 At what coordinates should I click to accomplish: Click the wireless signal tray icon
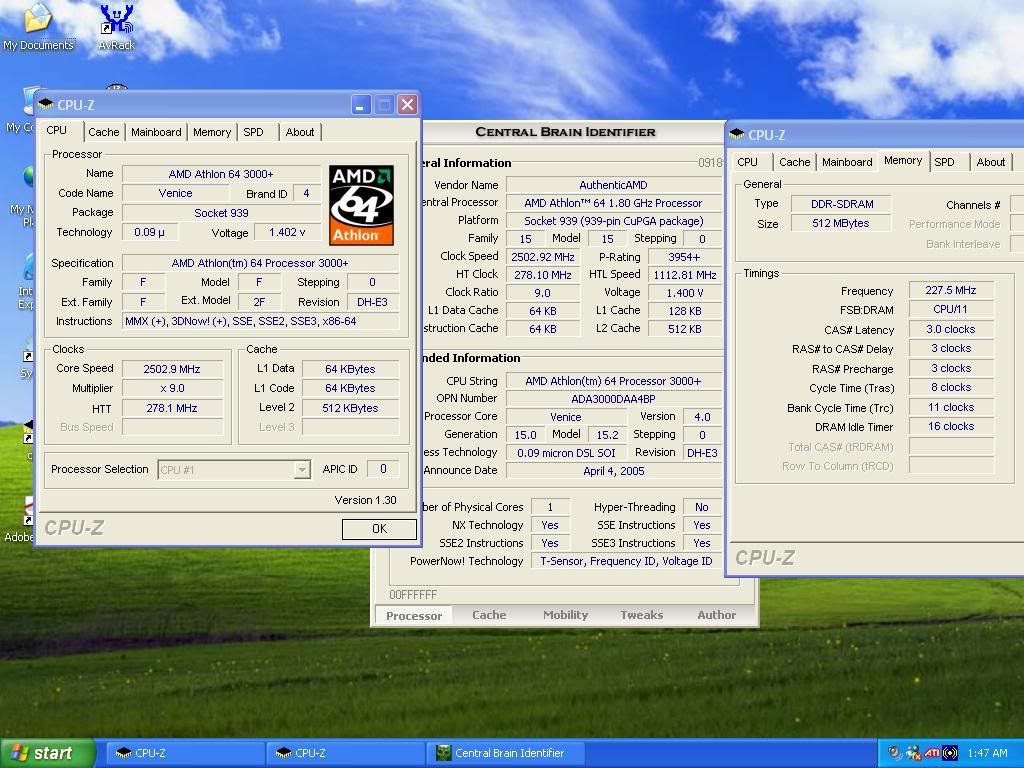[x=949, y=753]
